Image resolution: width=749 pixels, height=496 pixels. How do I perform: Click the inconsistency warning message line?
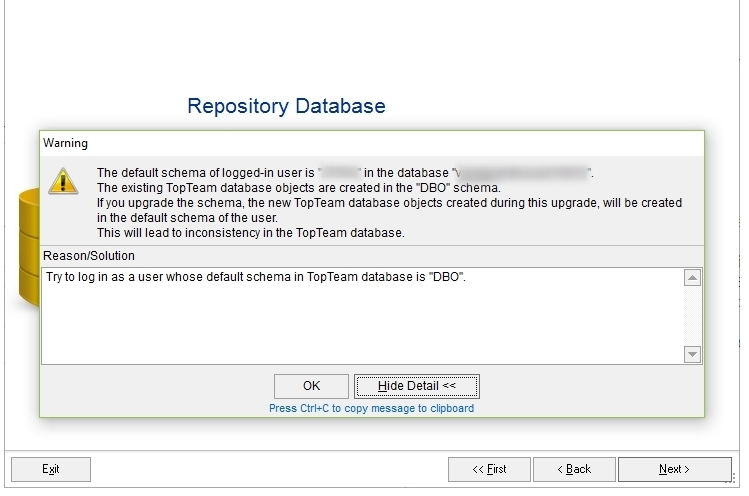[251, 233]
